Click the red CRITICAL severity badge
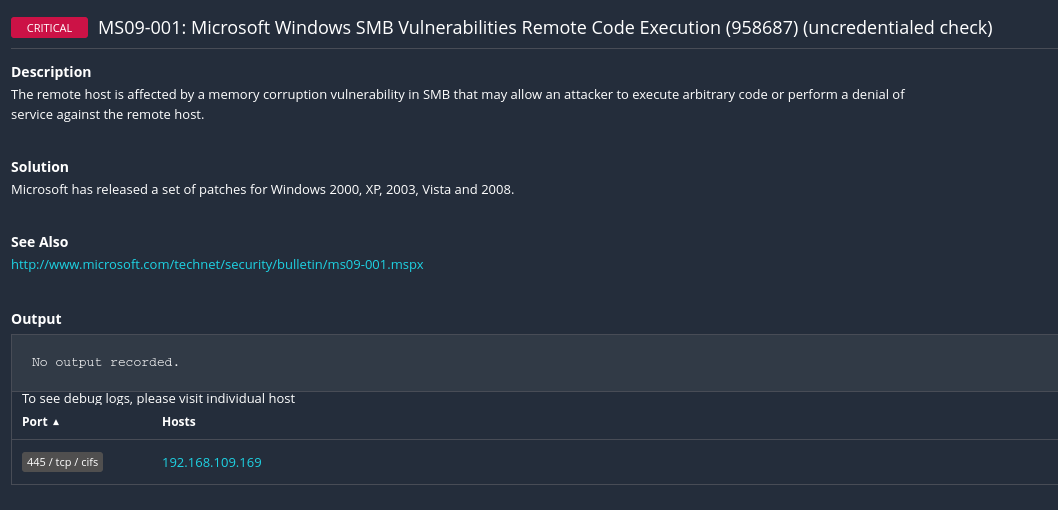Image resolution: width=1058 pixels, height=510 pixels. (49, 28)
